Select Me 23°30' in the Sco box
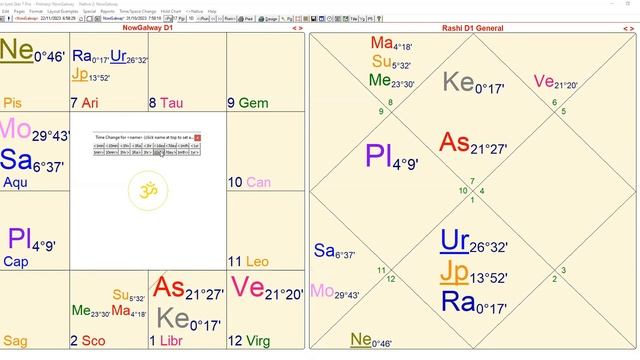The width and height of the screenshot is (640, 360). [x=91, y=311]
